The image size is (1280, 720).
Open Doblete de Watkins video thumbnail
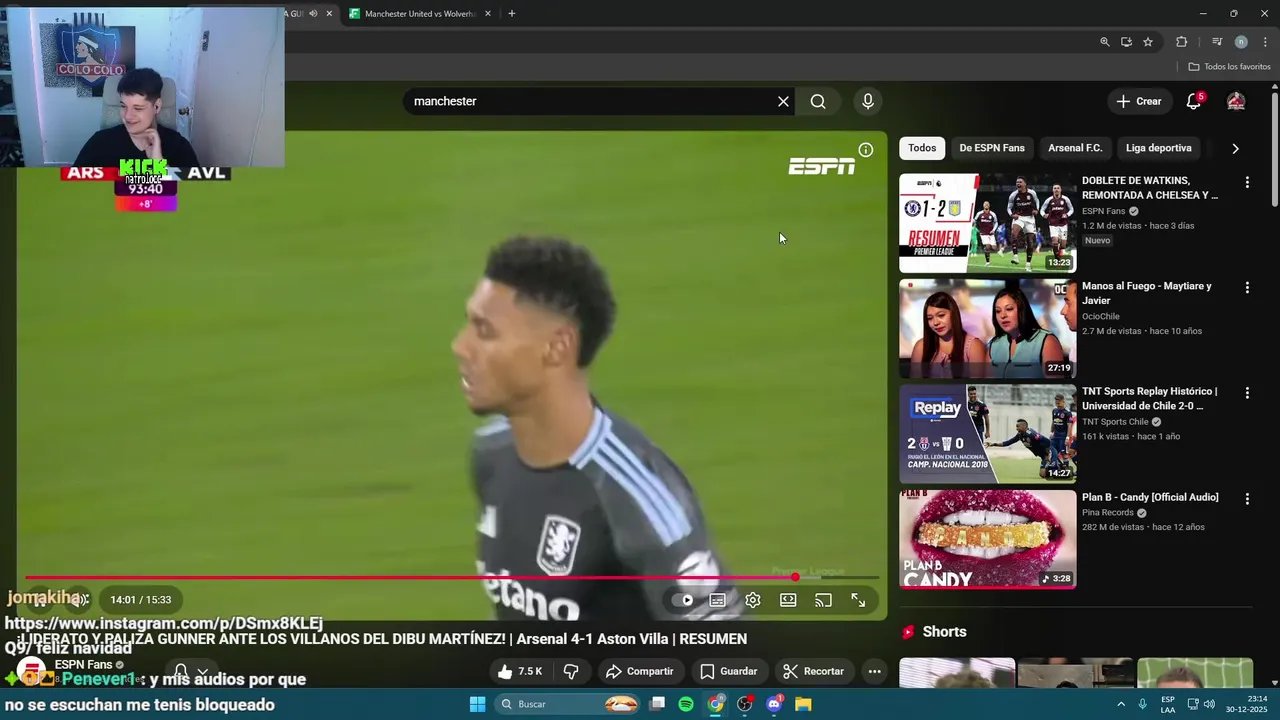click(987, 223)
